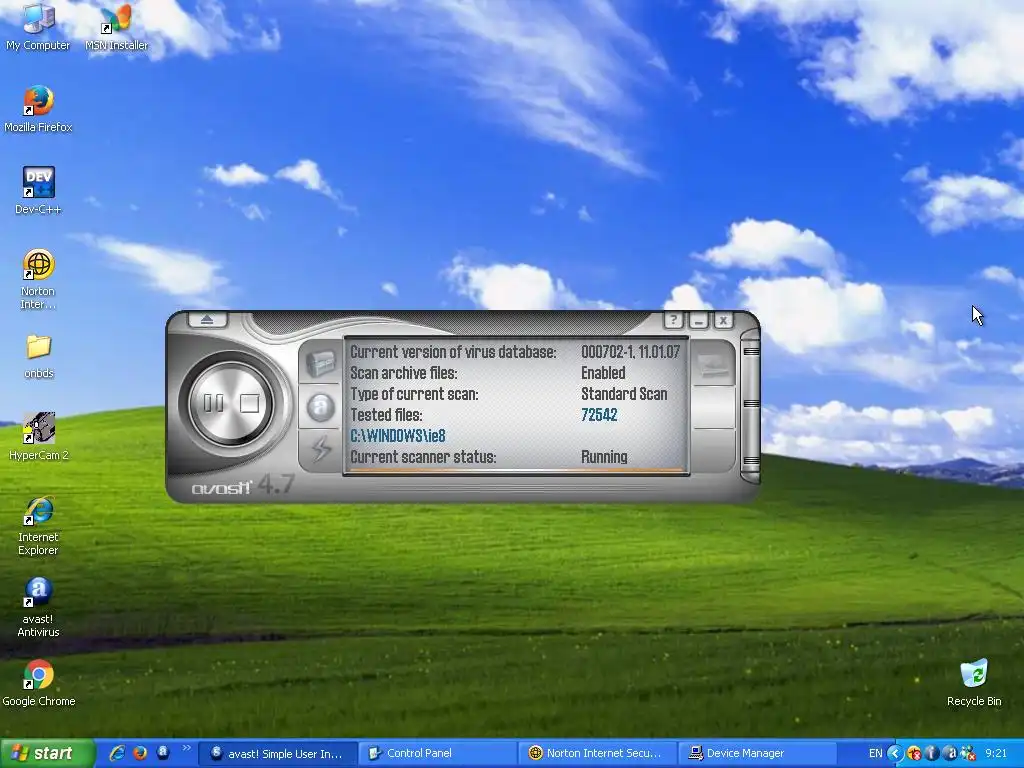The width and height of the screenshot is (1024, 768).
Task: Select the Dev-C++ desktop shortcut
Action: 38,191
